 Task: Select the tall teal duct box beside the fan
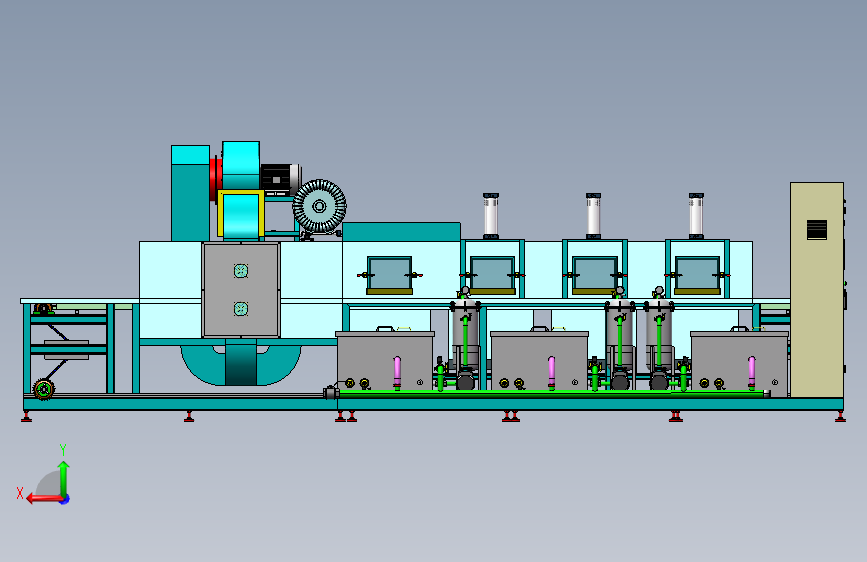[x=190, y=193]
